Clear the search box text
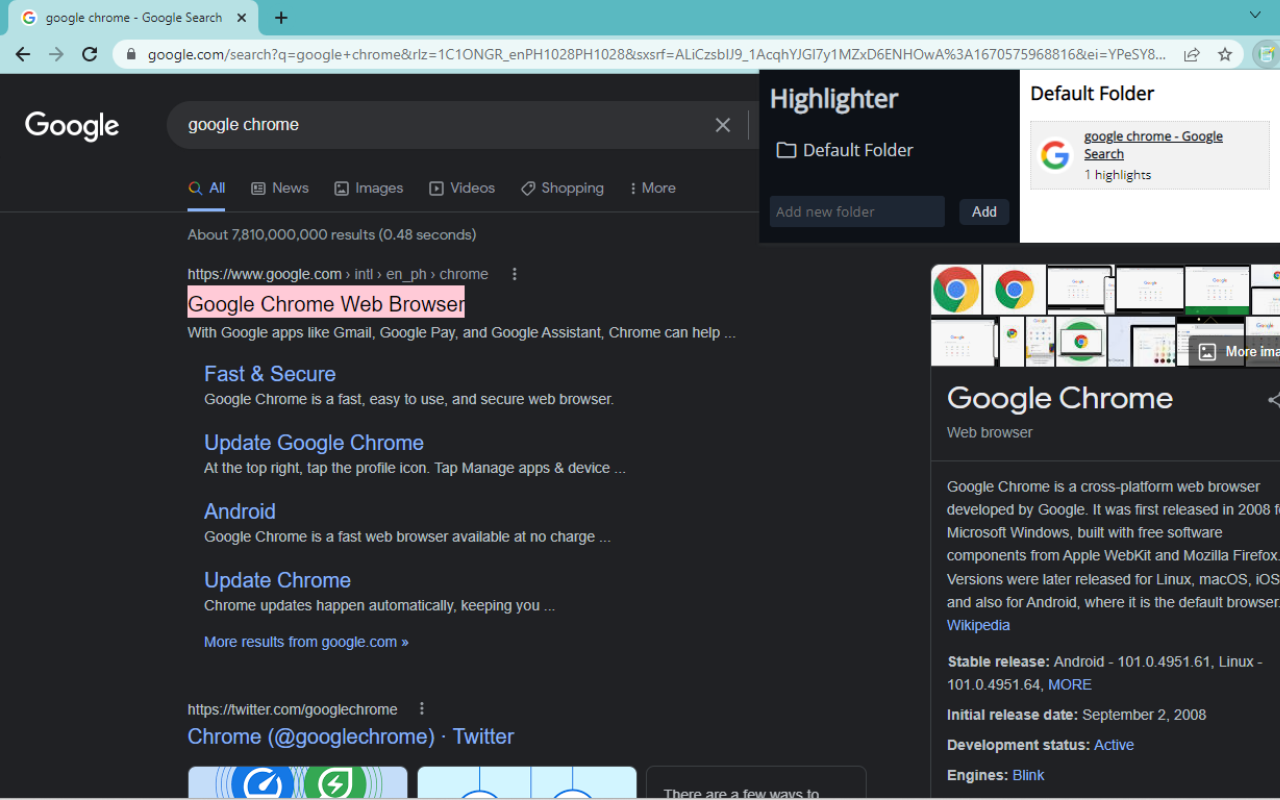Viewport: 1280px width, 800px height. tap(723, 125)
